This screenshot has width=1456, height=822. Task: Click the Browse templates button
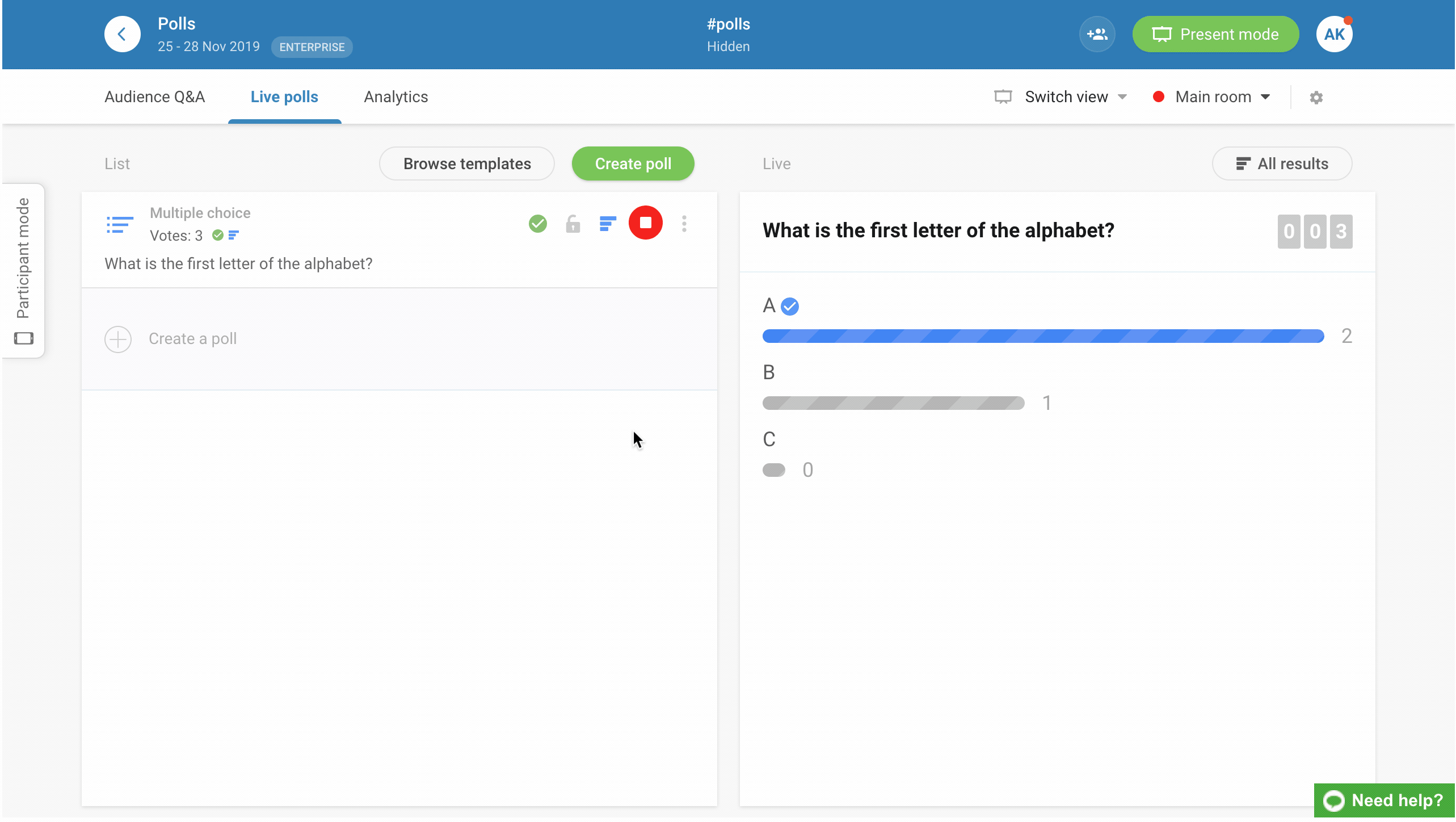466,163
